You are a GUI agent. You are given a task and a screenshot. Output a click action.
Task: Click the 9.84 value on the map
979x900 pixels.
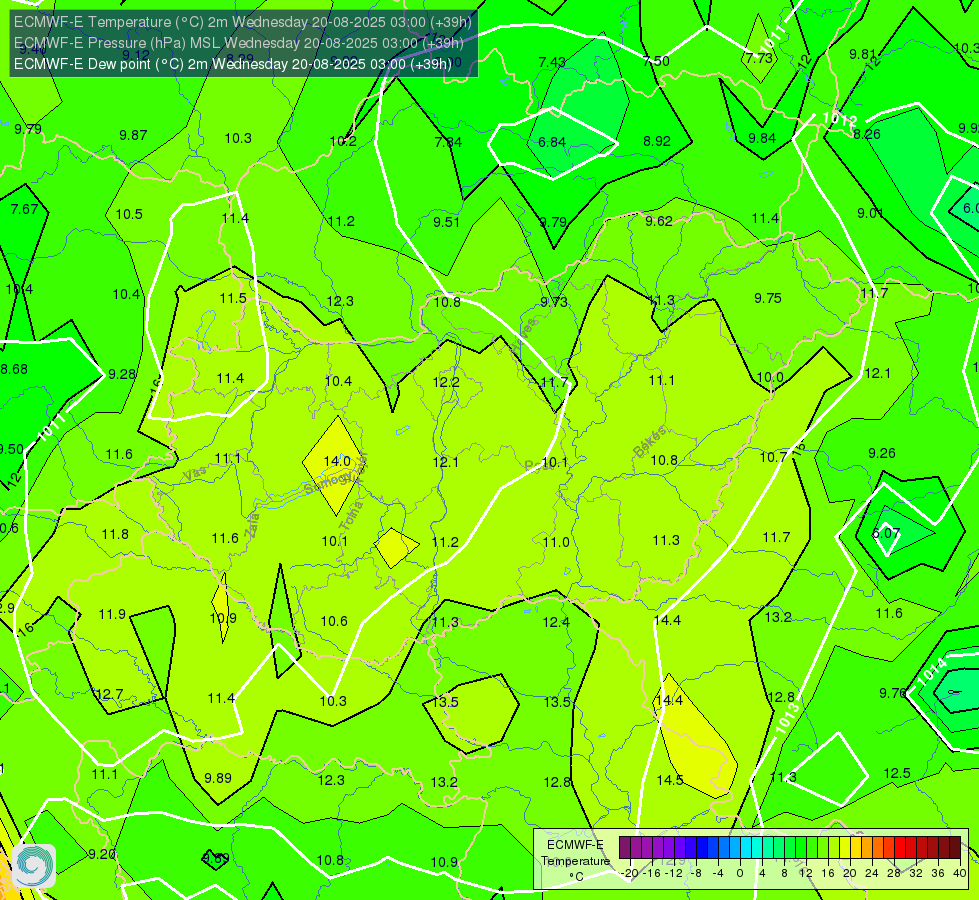click(x=762, y=139)
